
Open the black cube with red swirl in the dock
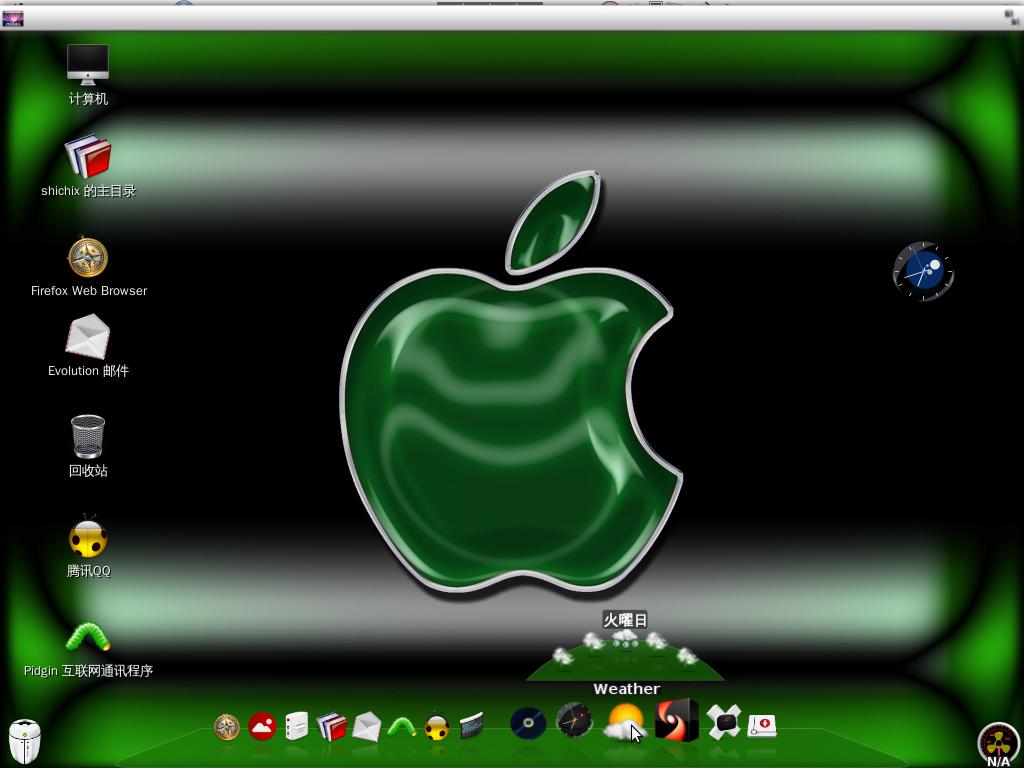677,720
